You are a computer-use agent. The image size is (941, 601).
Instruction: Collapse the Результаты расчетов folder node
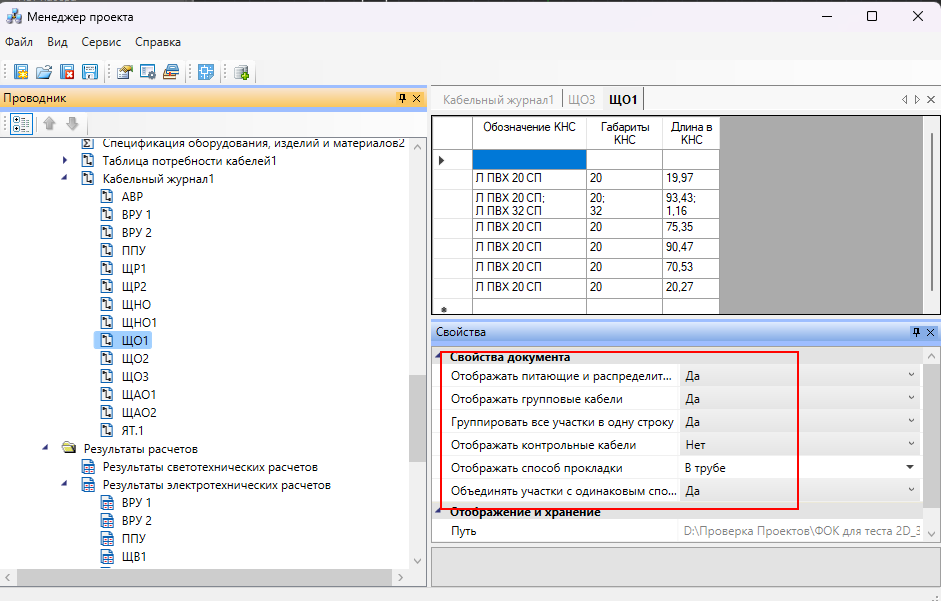click(x=46, y=449)
